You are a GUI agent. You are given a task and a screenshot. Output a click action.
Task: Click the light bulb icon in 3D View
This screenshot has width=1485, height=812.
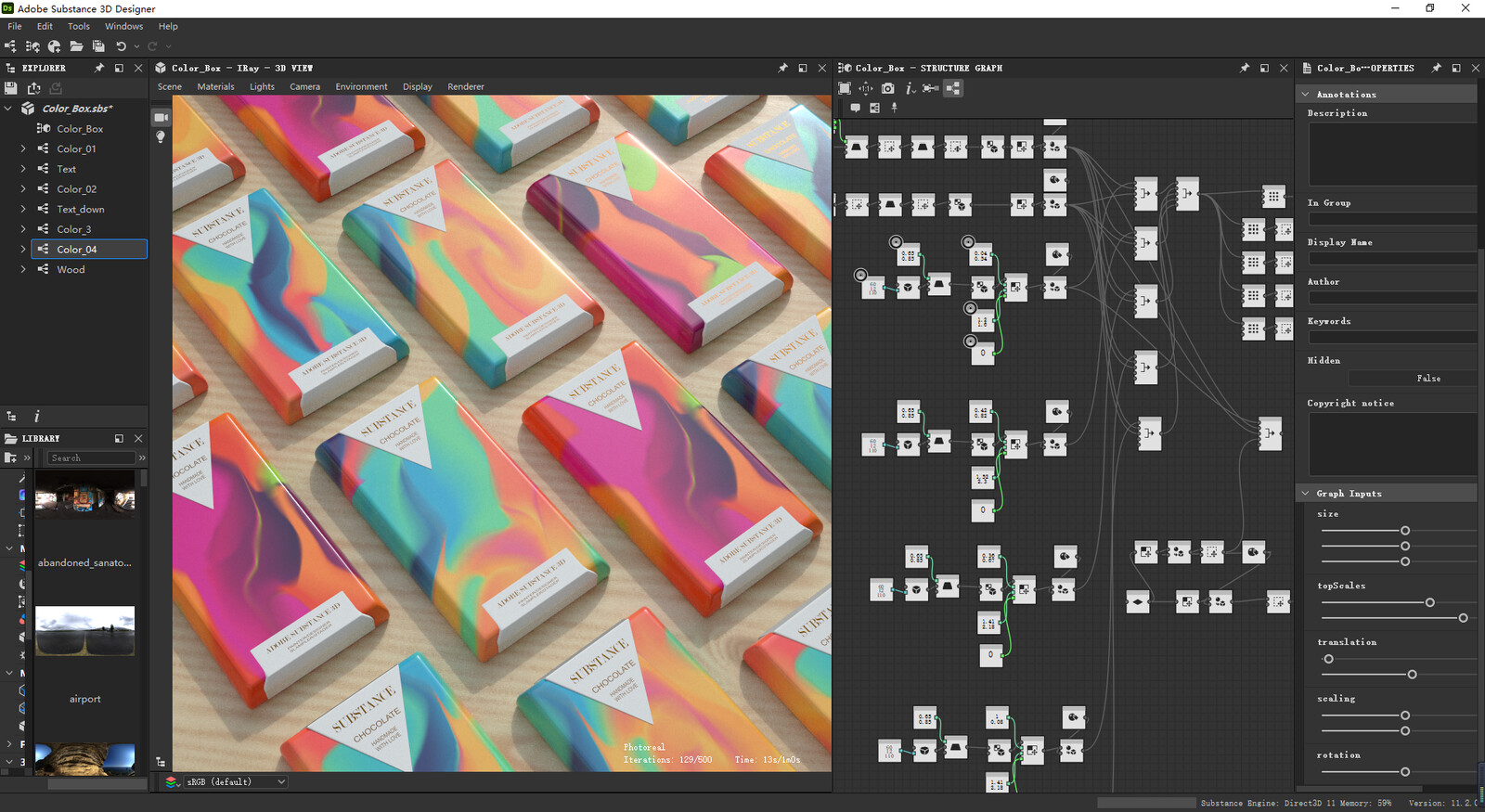(x=161, y=137)
